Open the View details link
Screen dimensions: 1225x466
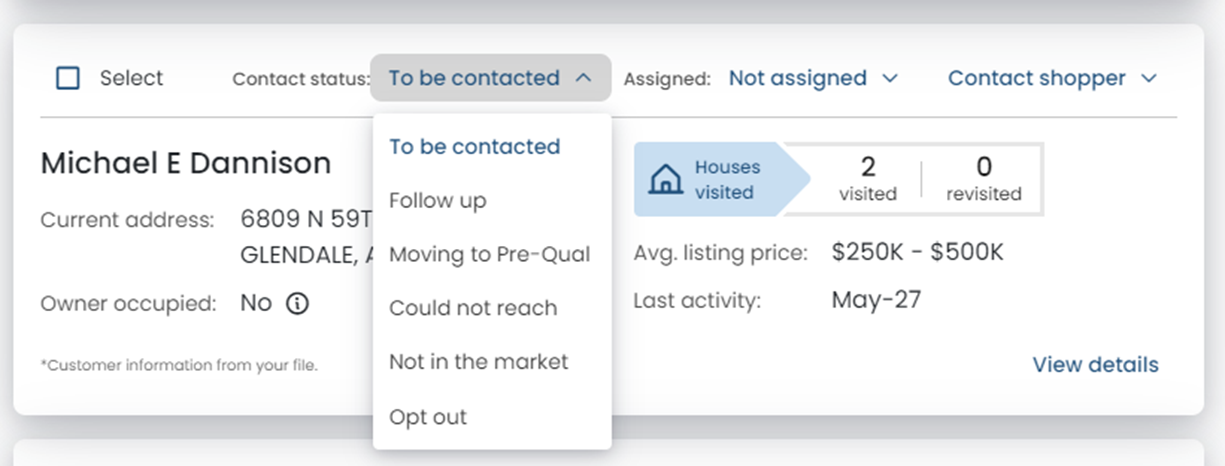pyautogui.click(x=1095, y=365)
